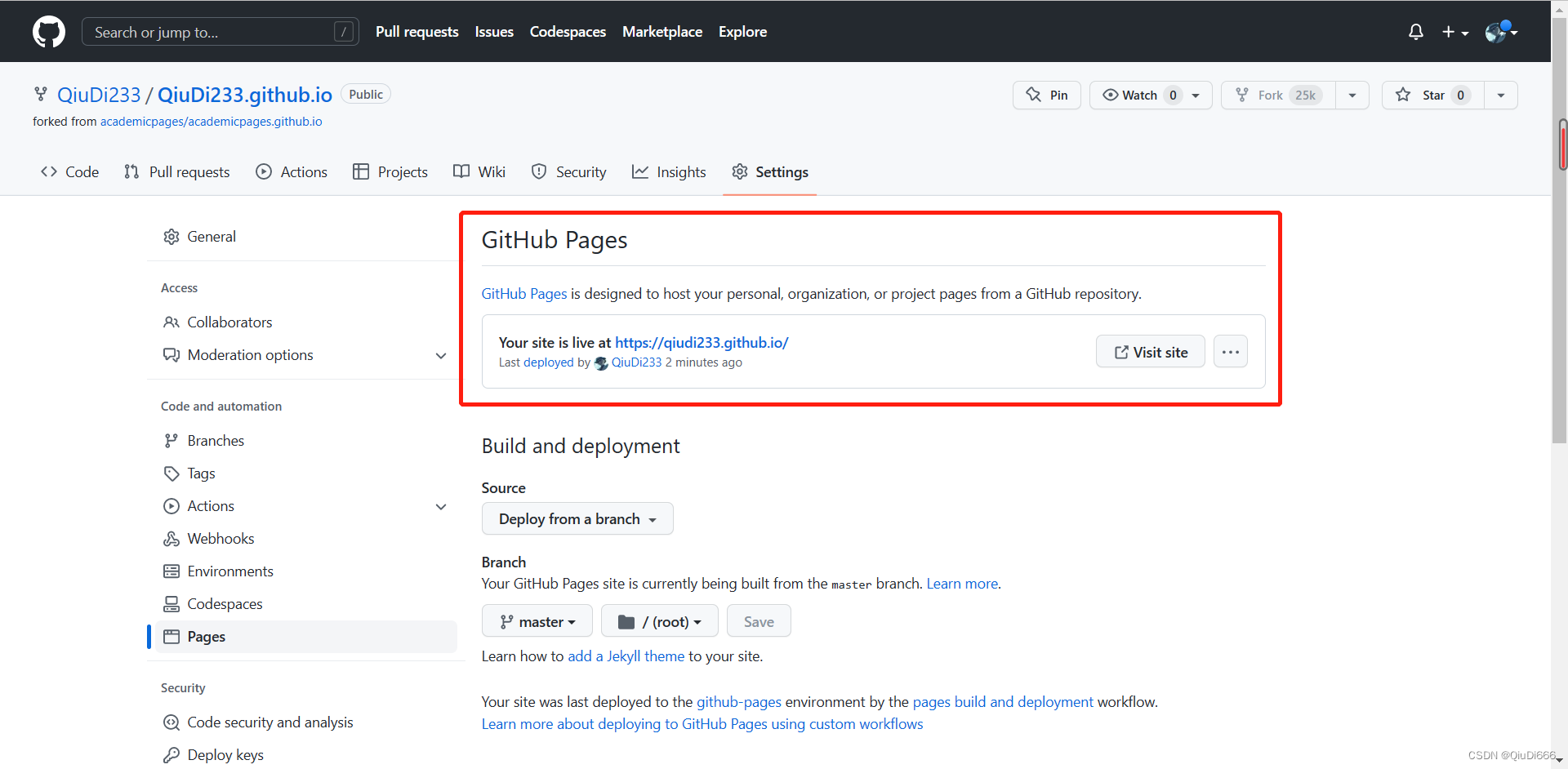Open the academicpages upstream repository link
Screen dimensions: 1568x769
(211, 122)
